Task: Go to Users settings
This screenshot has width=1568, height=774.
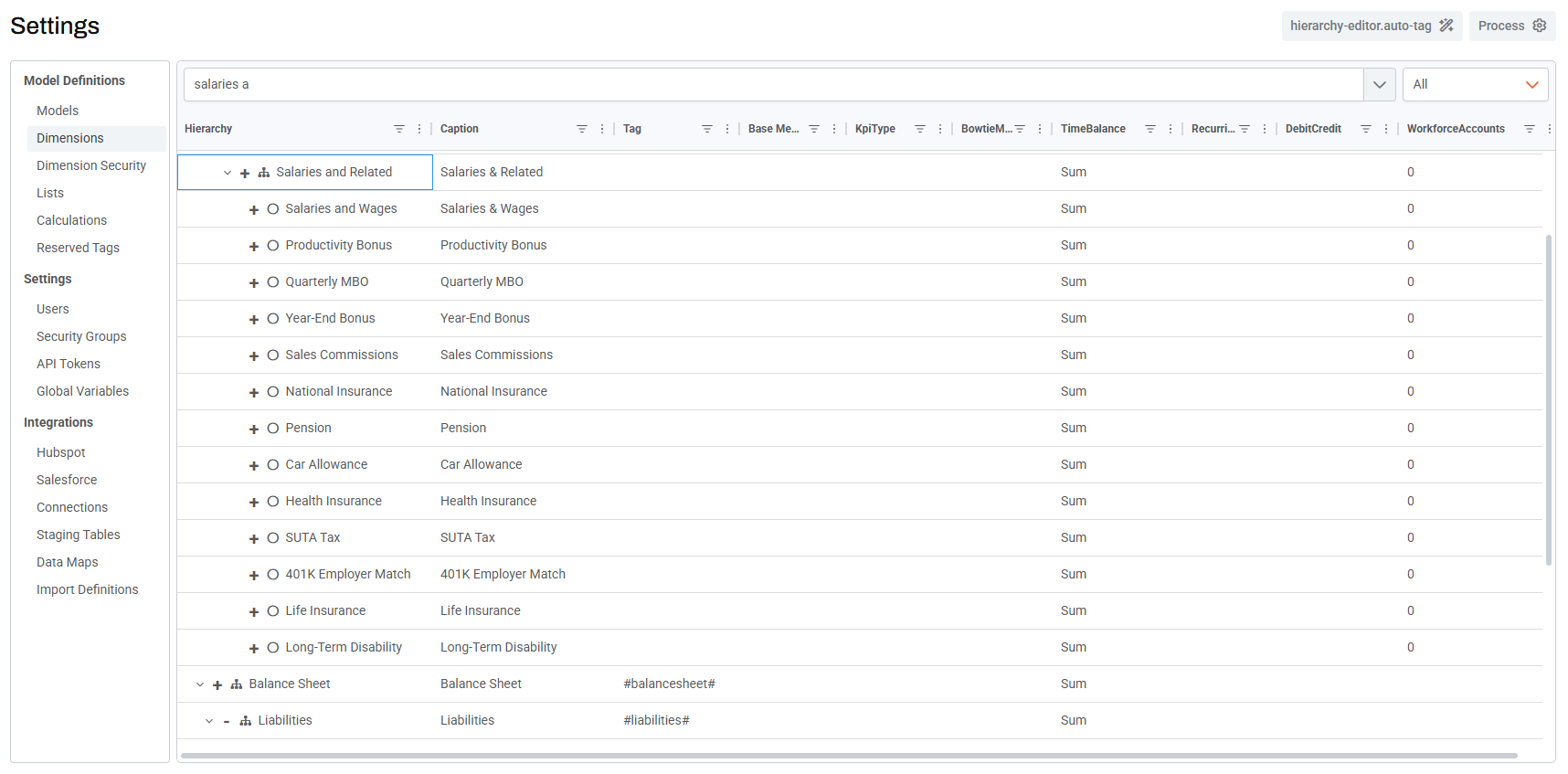Action: [x=53, y=309]
